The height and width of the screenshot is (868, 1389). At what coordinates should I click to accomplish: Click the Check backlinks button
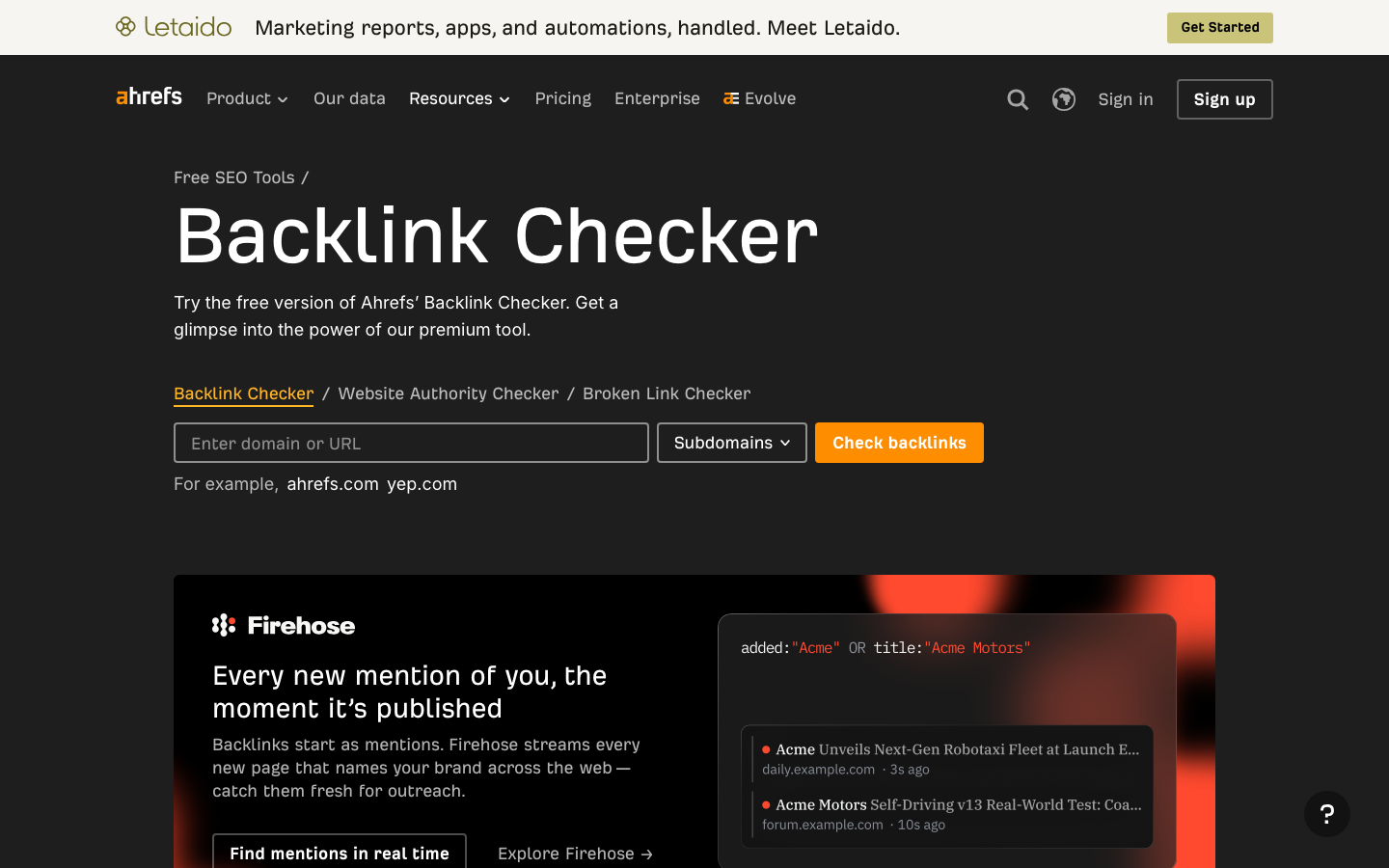[x=899, y=443]
